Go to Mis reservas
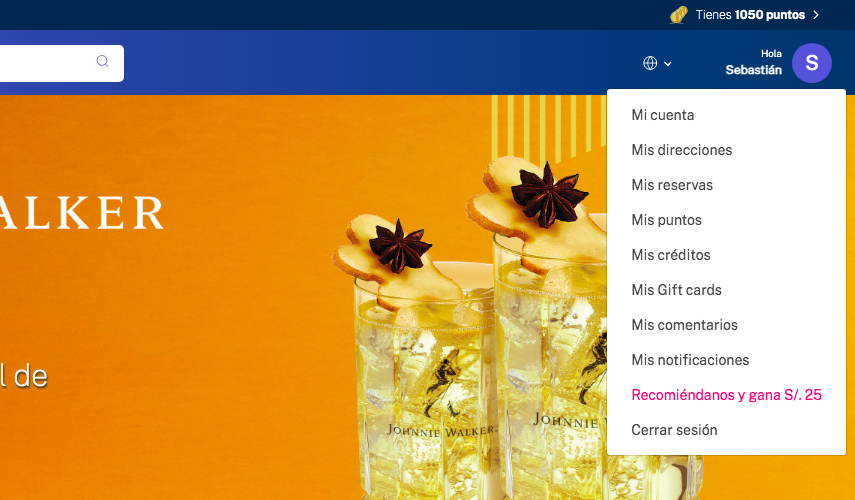Screen dimensions: 855x500 pos(671,185)
